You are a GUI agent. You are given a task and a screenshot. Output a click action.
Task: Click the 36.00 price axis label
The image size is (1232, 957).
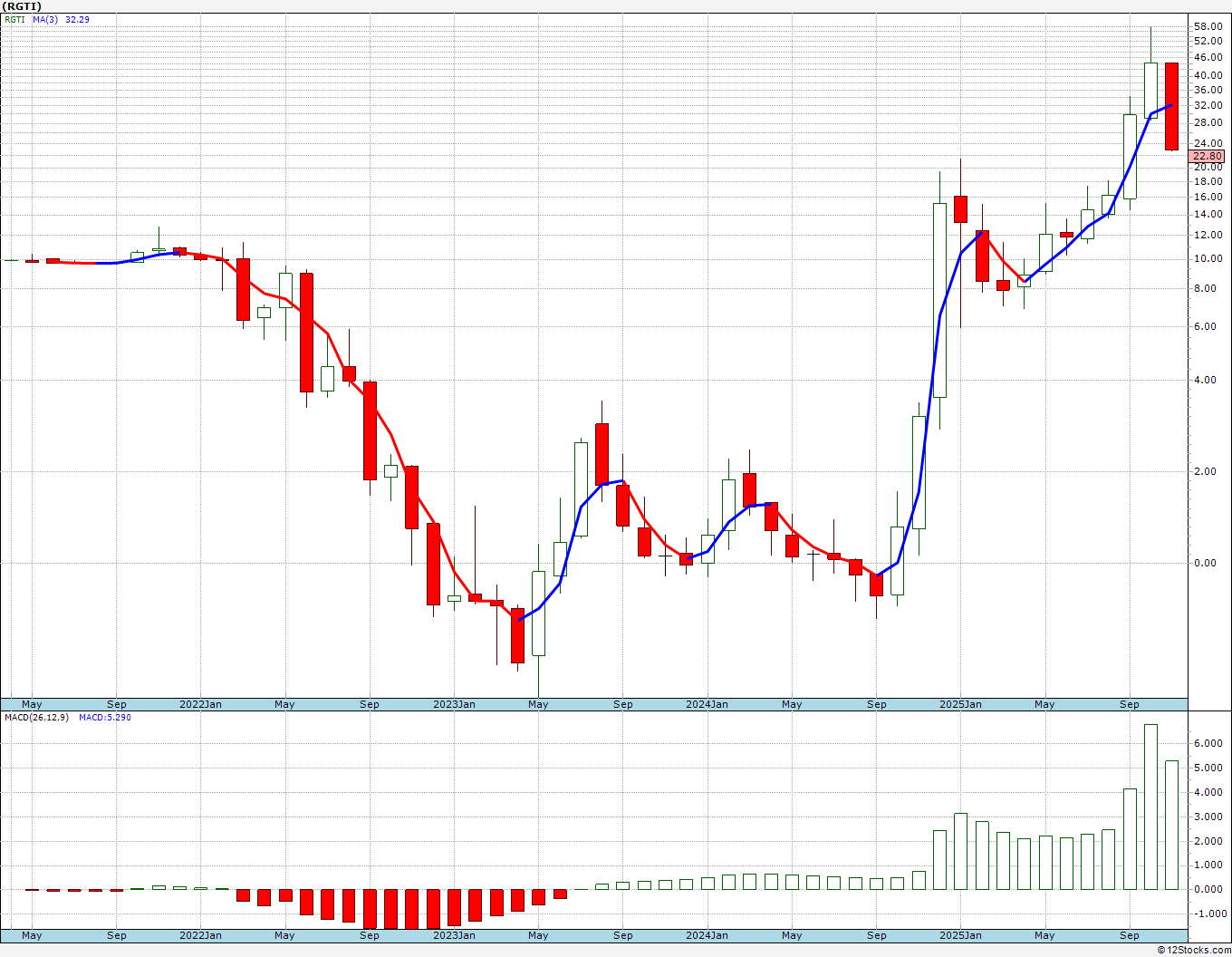(x=1208, y=89)
